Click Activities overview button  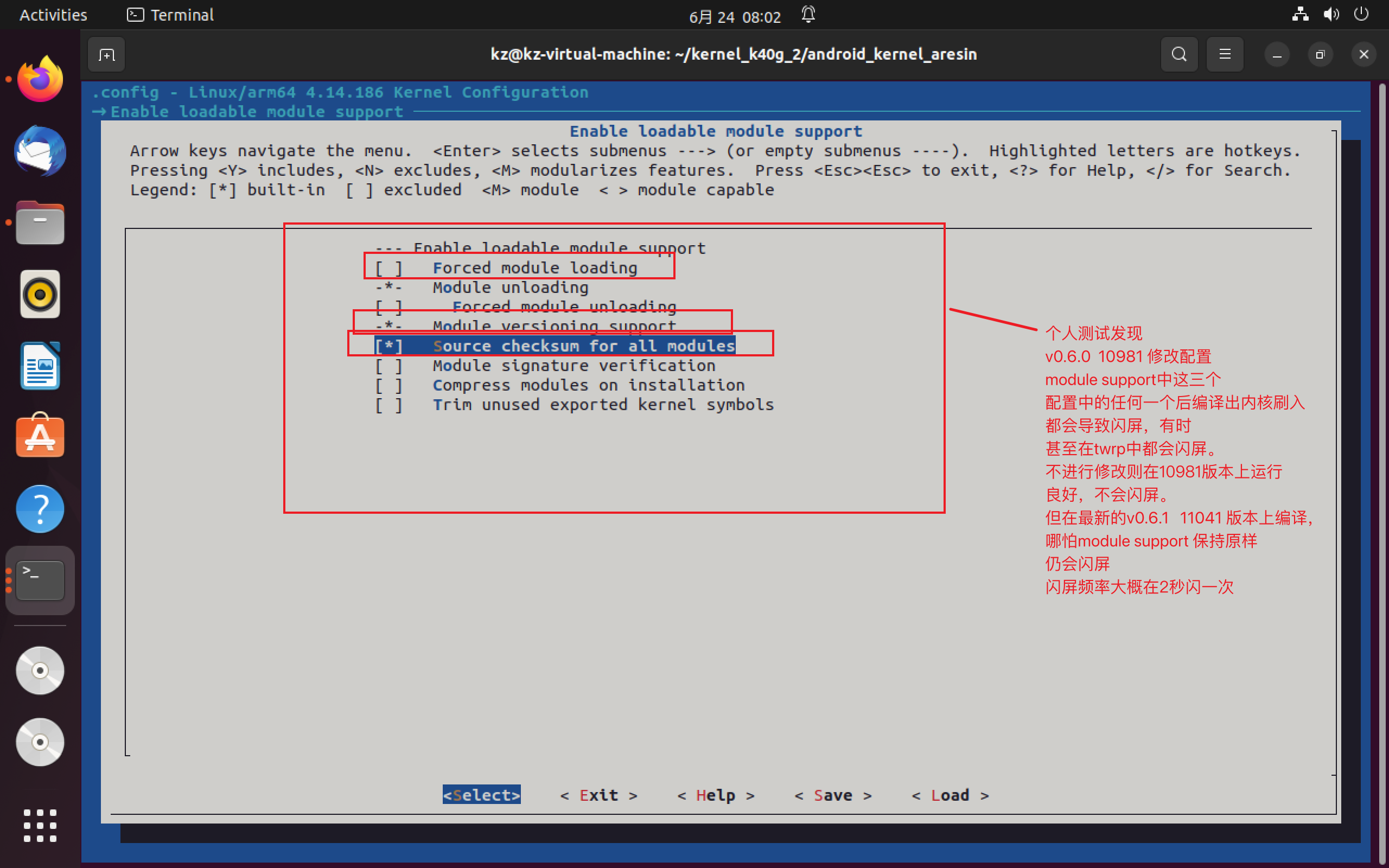pos(53,15)
